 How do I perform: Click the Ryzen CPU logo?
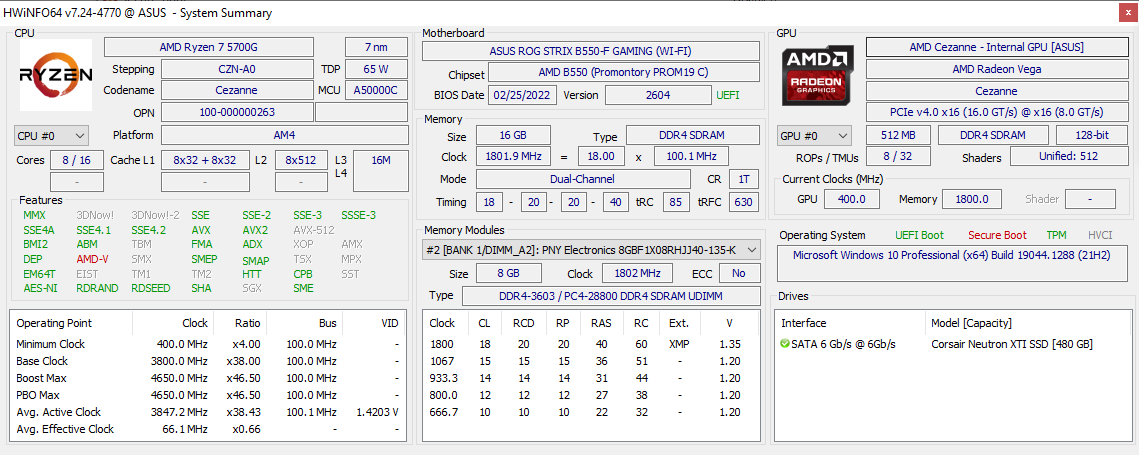tap(55, 75)
